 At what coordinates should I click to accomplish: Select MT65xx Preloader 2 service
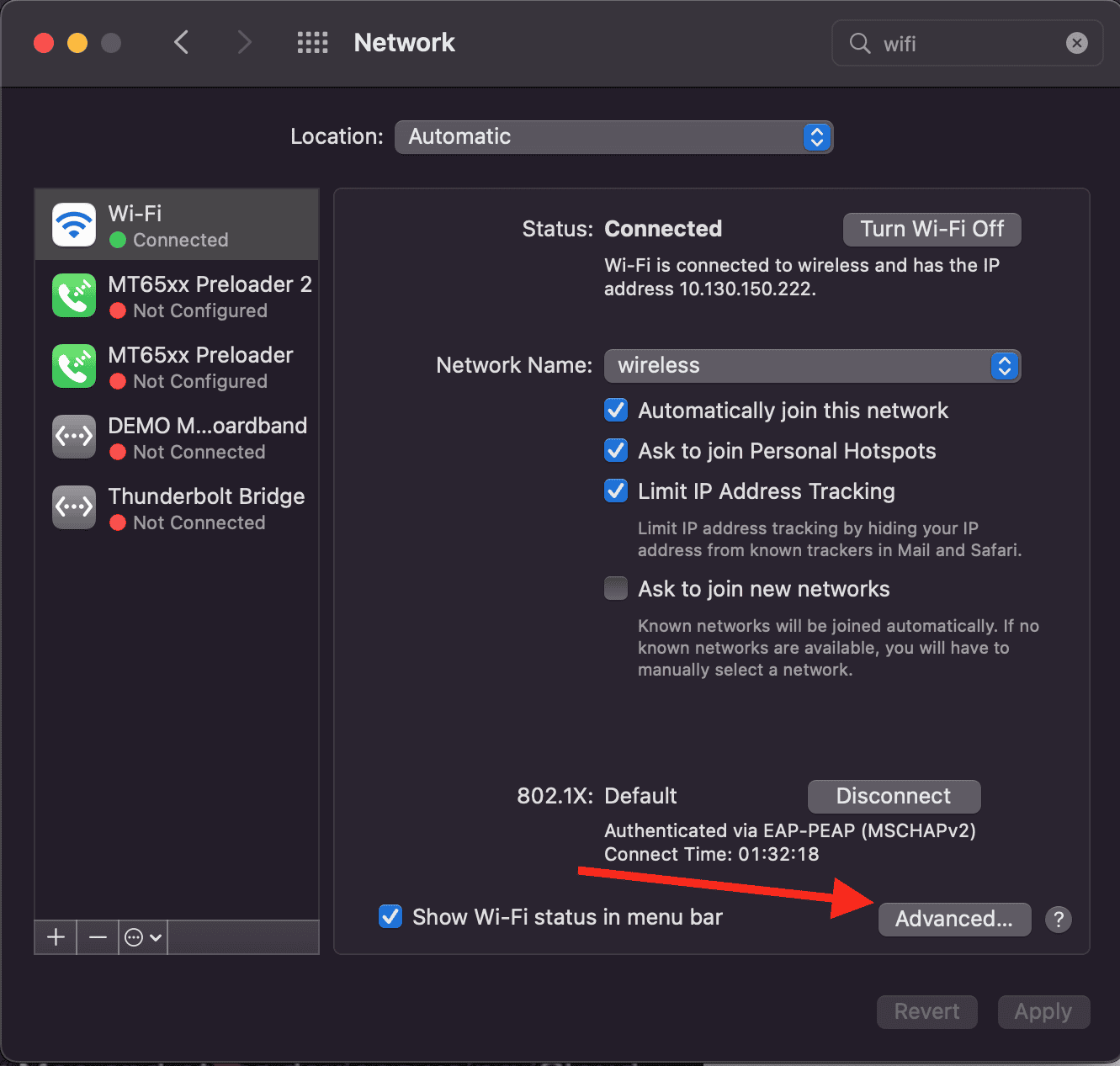(x=177, y=296)
